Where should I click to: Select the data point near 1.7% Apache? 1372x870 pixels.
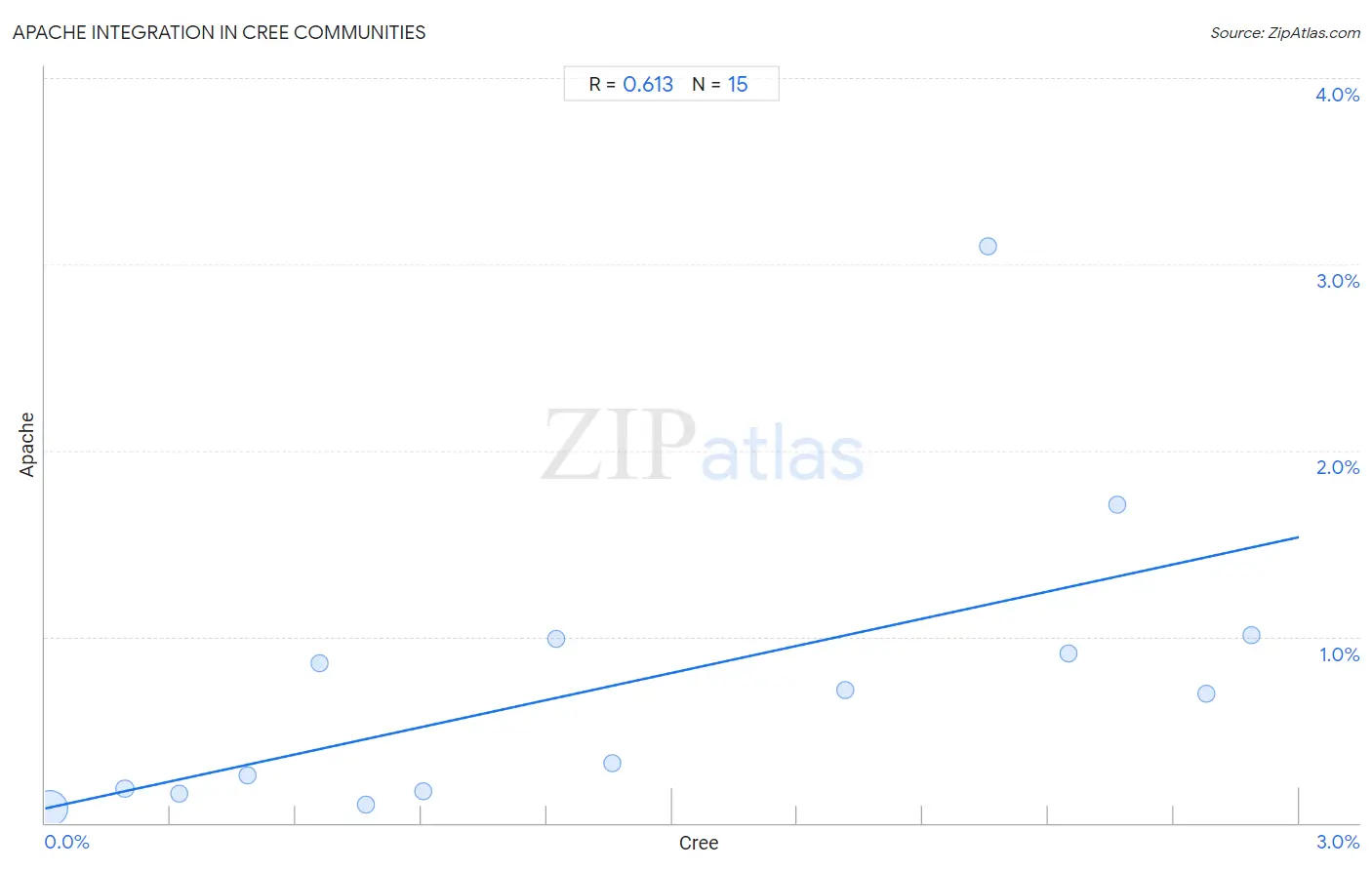[1117, 504]
